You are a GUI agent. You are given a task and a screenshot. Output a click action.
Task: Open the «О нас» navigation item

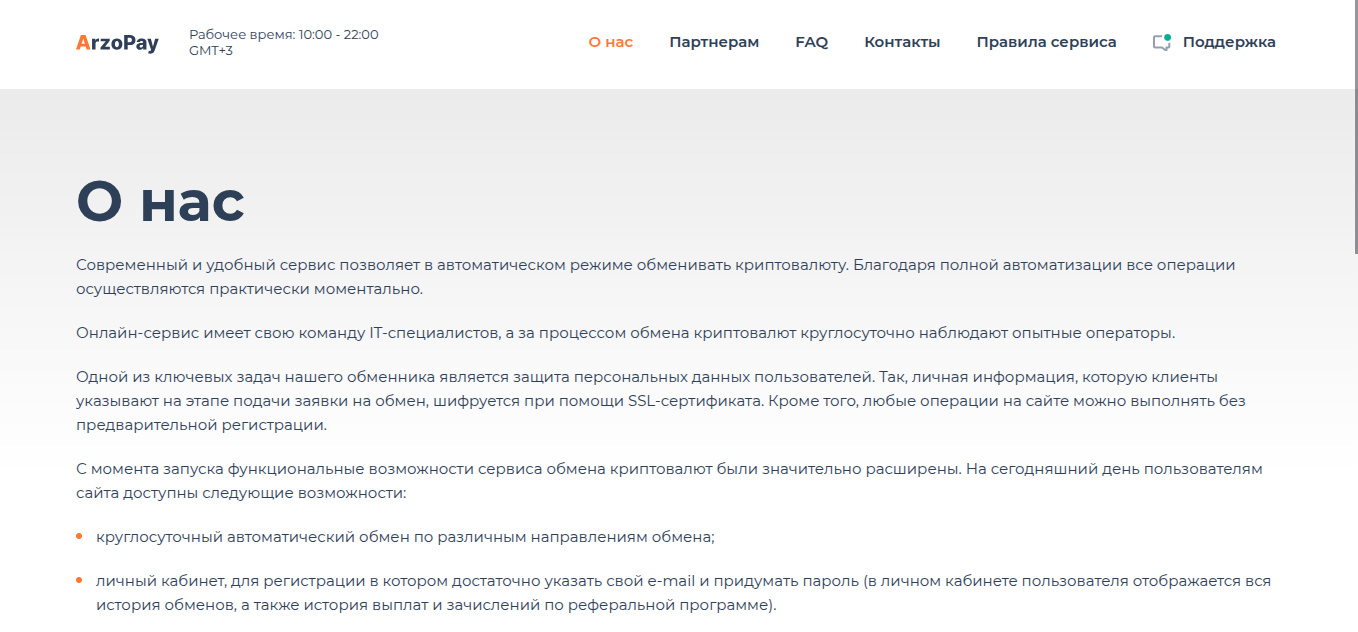(x=610, y=42)
